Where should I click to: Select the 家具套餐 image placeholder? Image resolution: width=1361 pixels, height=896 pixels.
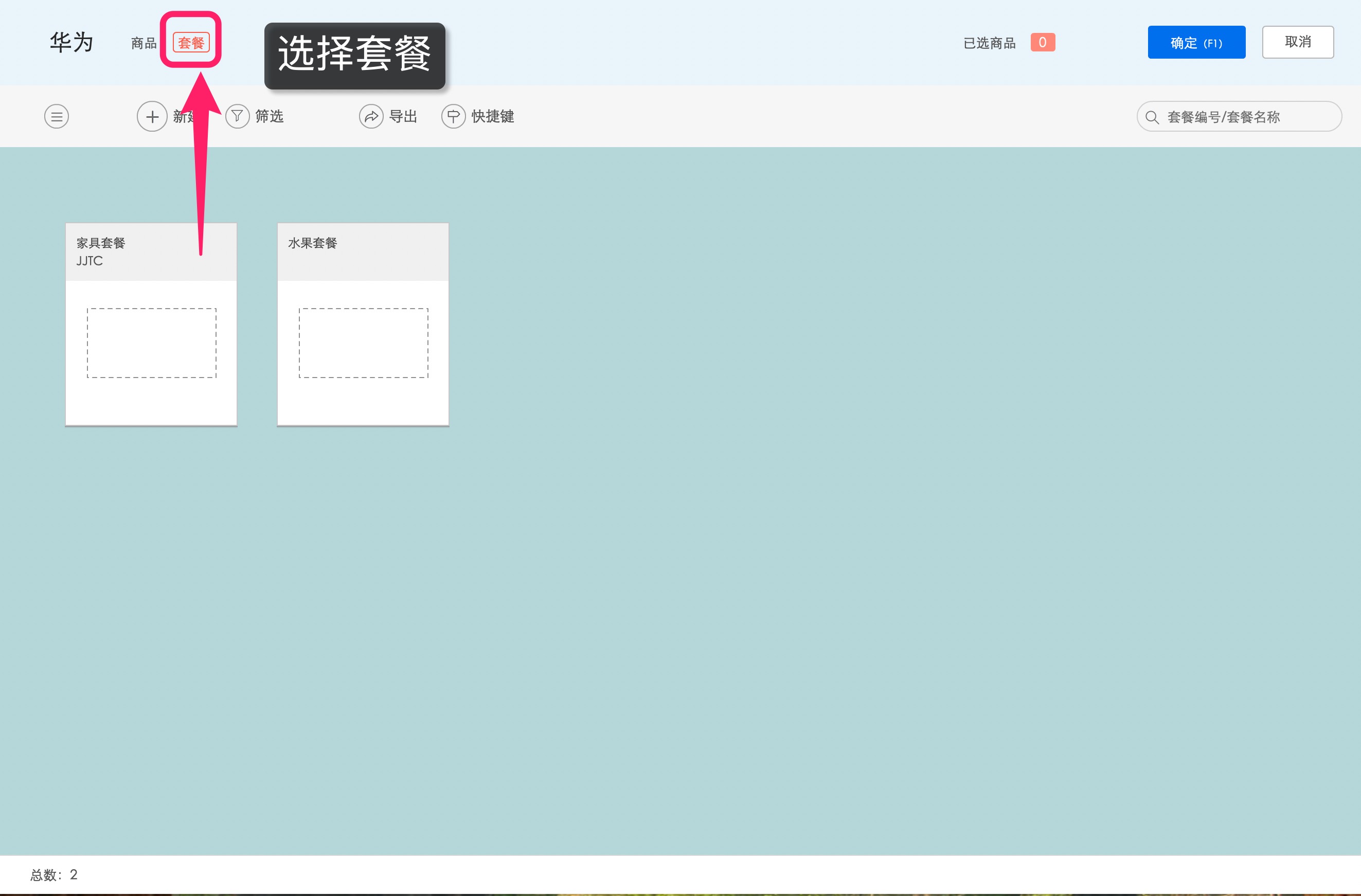(x=151, y=343)
